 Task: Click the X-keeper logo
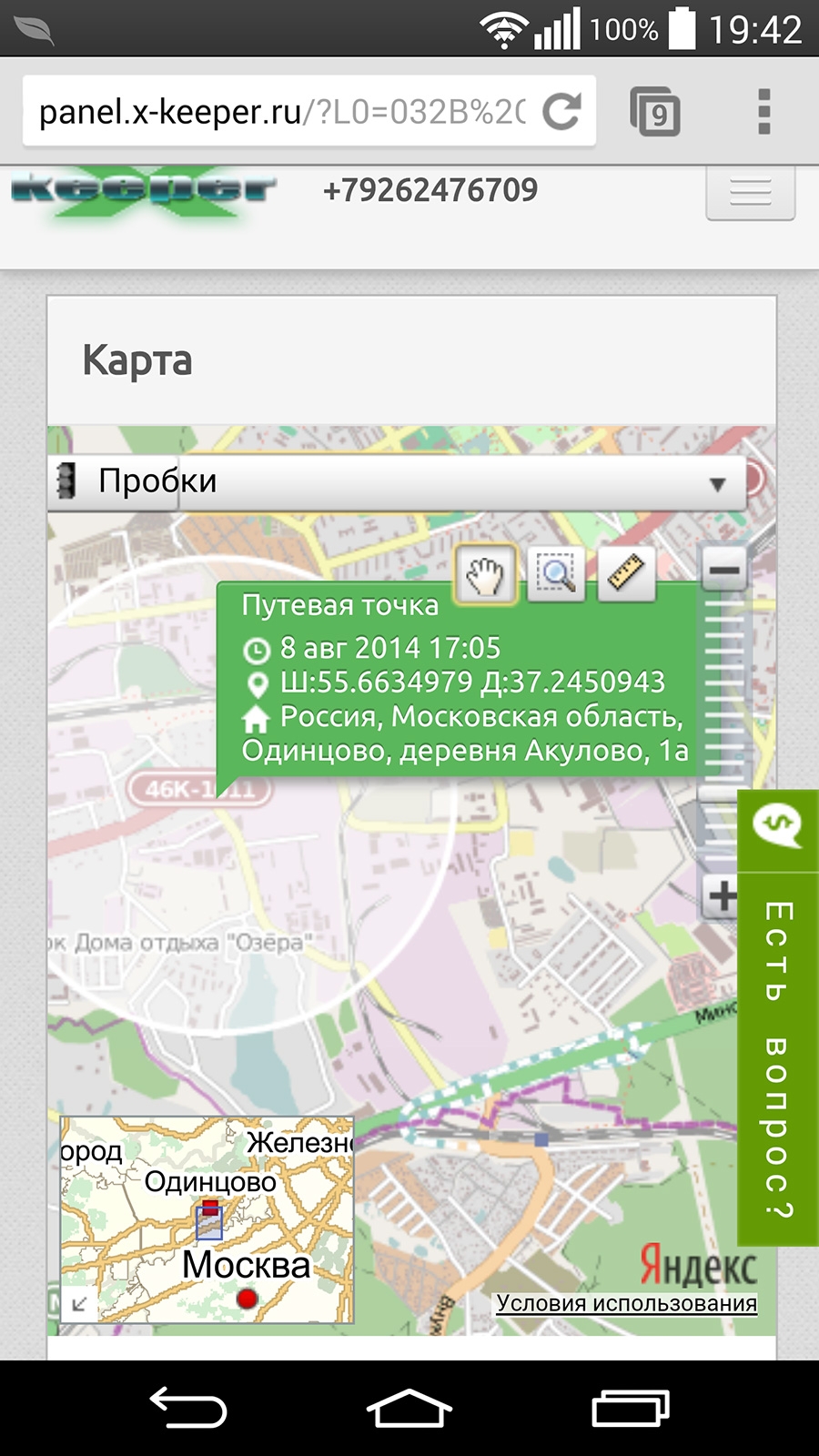pyautogui.click(x=143, y=191)
